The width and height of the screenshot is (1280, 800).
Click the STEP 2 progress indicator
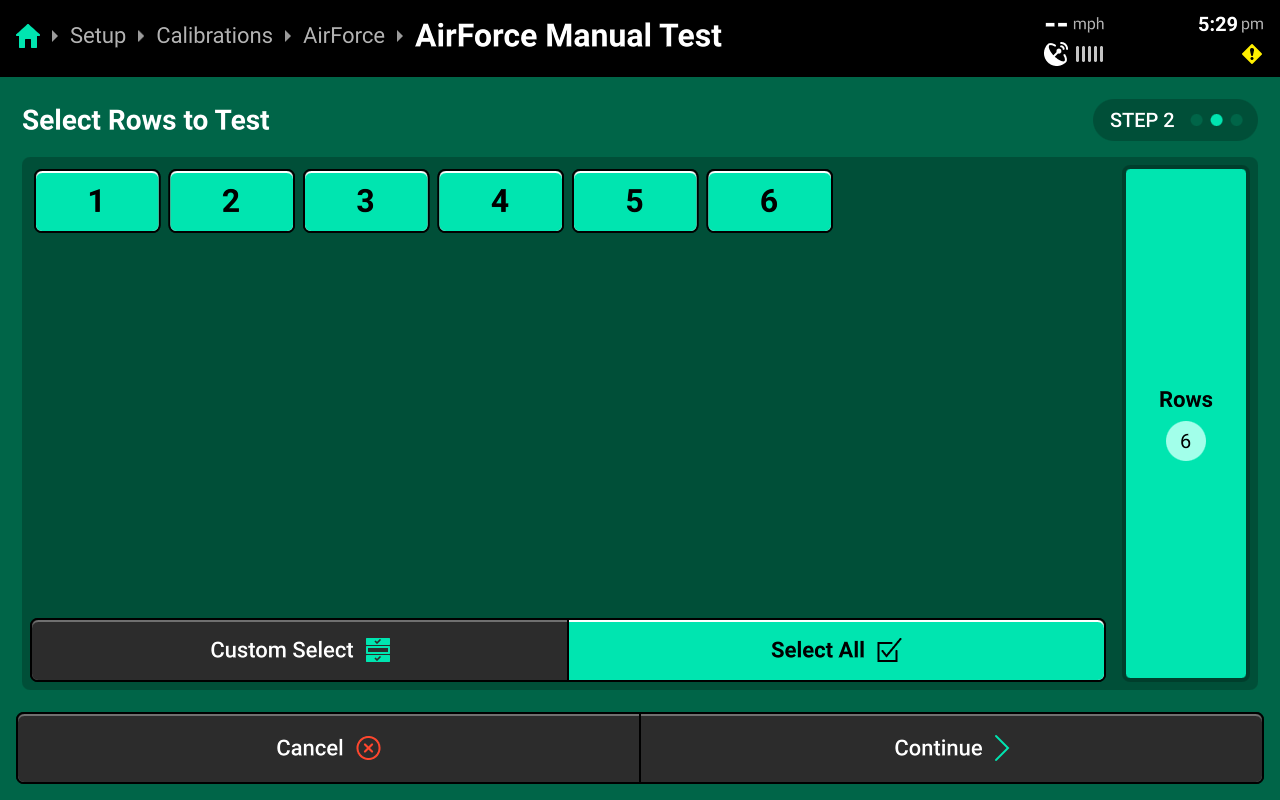1174,120
